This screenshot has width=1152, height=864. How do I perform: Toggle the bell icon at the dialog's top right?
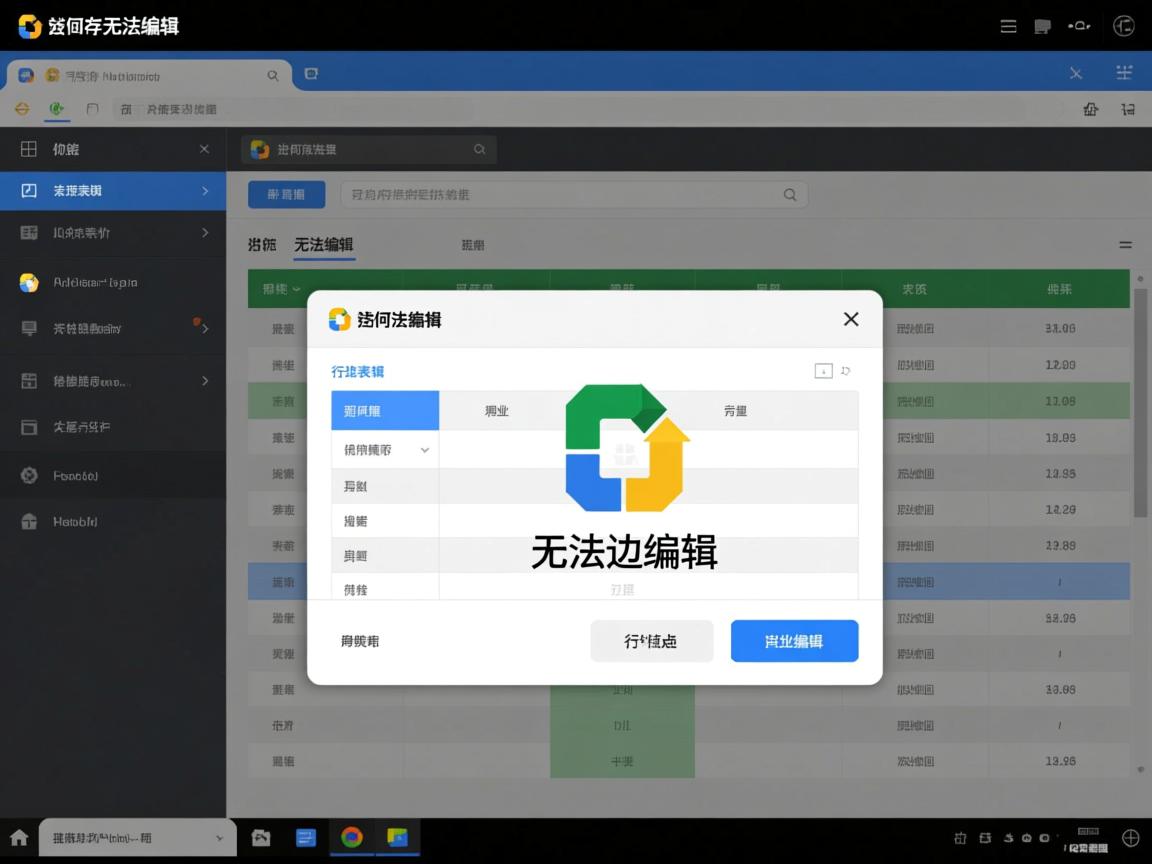(x=846, y=370)
